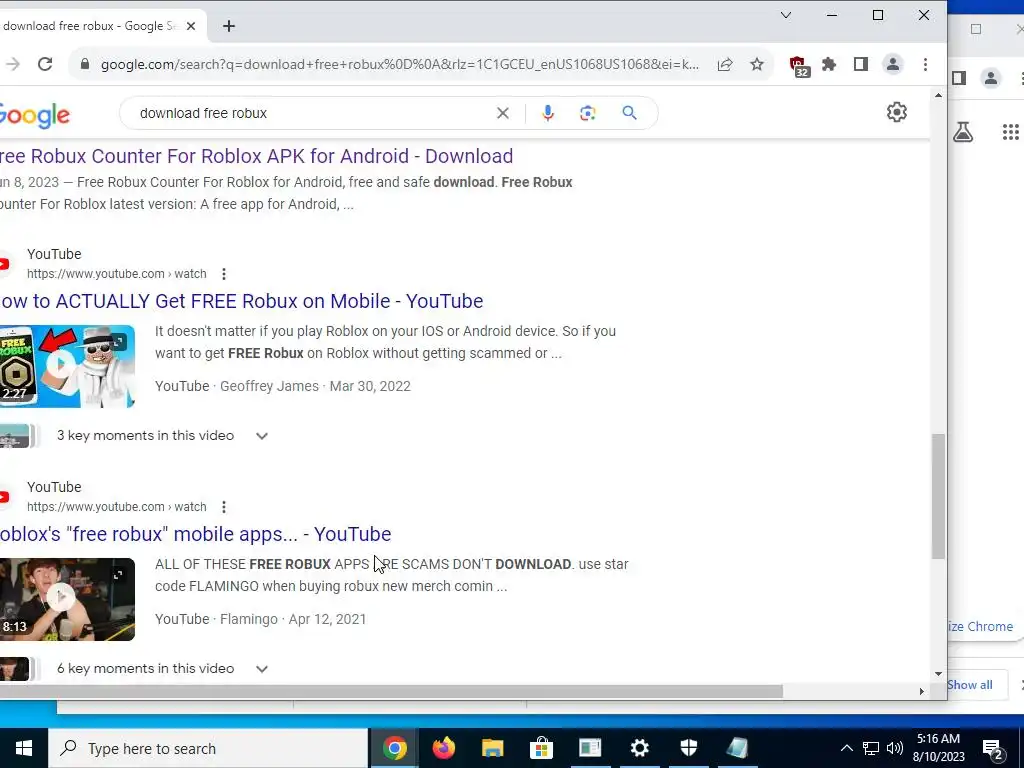
Task: Open File Explorer from the taskbar
Action: [492, 748]
